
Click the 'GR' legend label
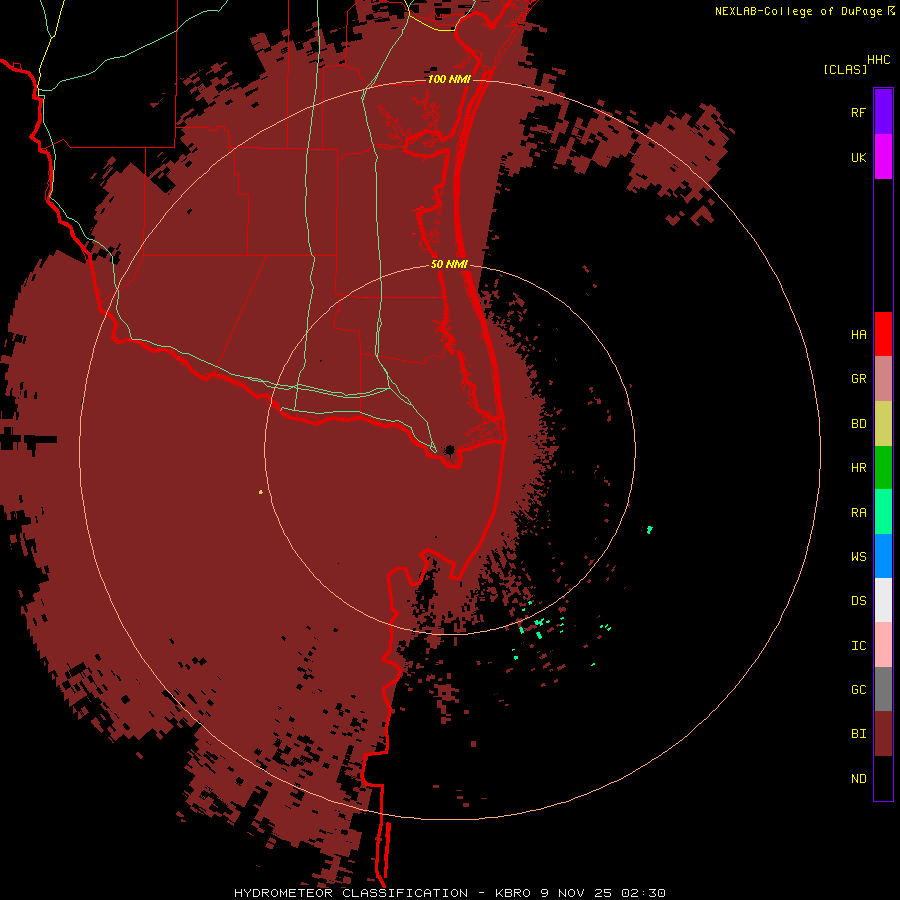(858, 379)
